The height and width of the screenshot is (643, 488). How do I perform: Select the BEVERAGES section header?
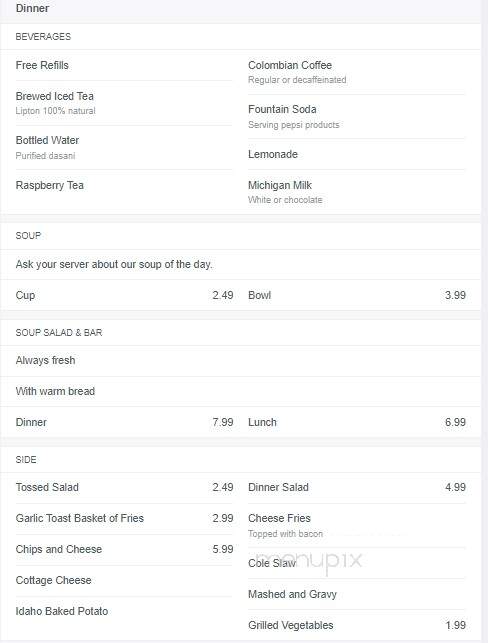(43, 36)
